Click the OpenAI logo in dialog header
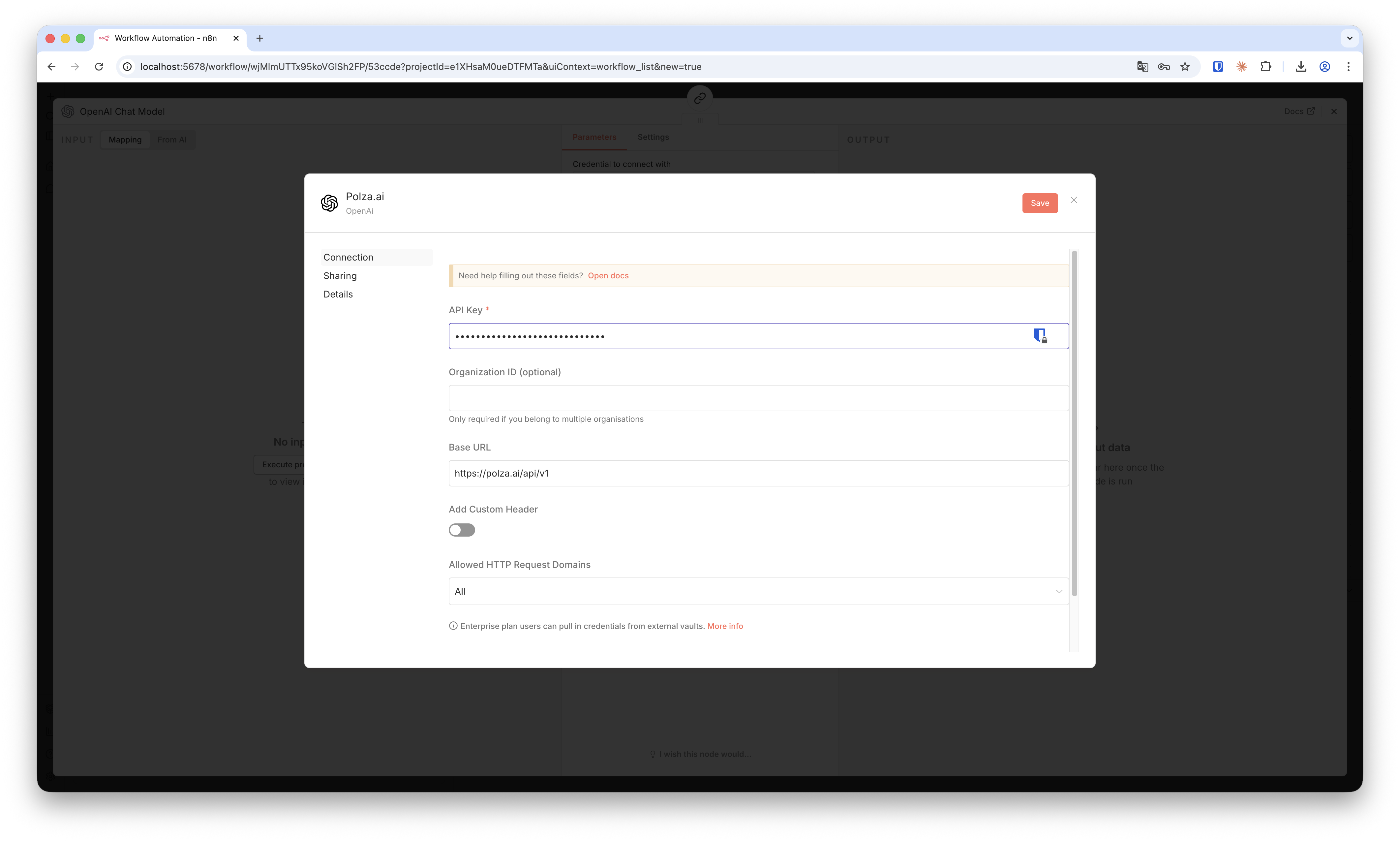 (x=329, y=203)
